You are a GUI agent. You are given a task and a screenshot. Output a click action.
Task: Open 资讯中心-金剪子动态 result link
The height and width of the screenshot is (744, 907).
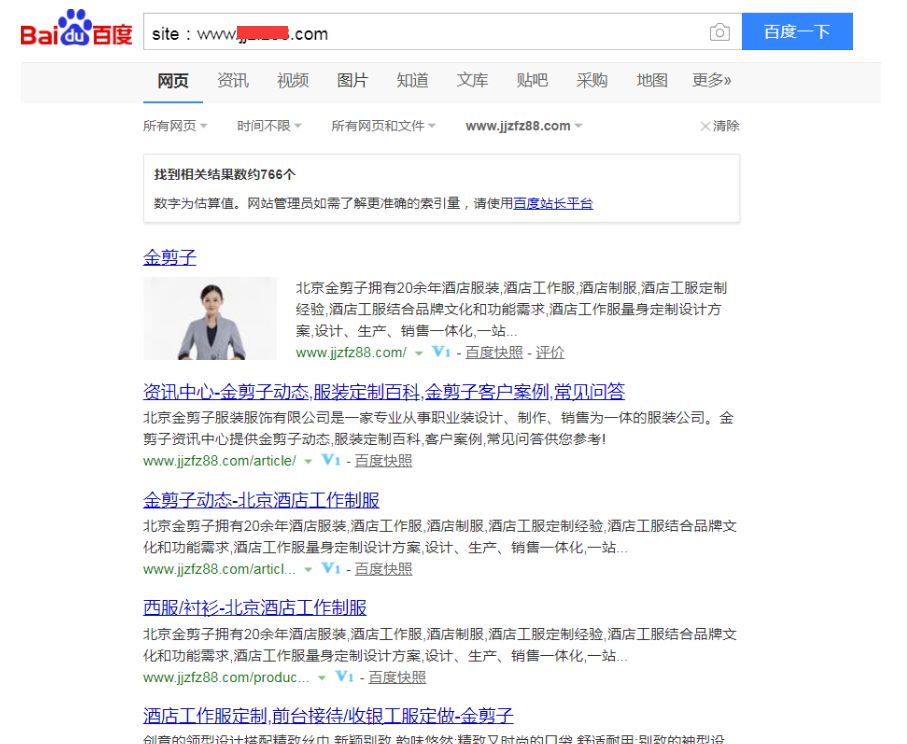click(384, 392)
